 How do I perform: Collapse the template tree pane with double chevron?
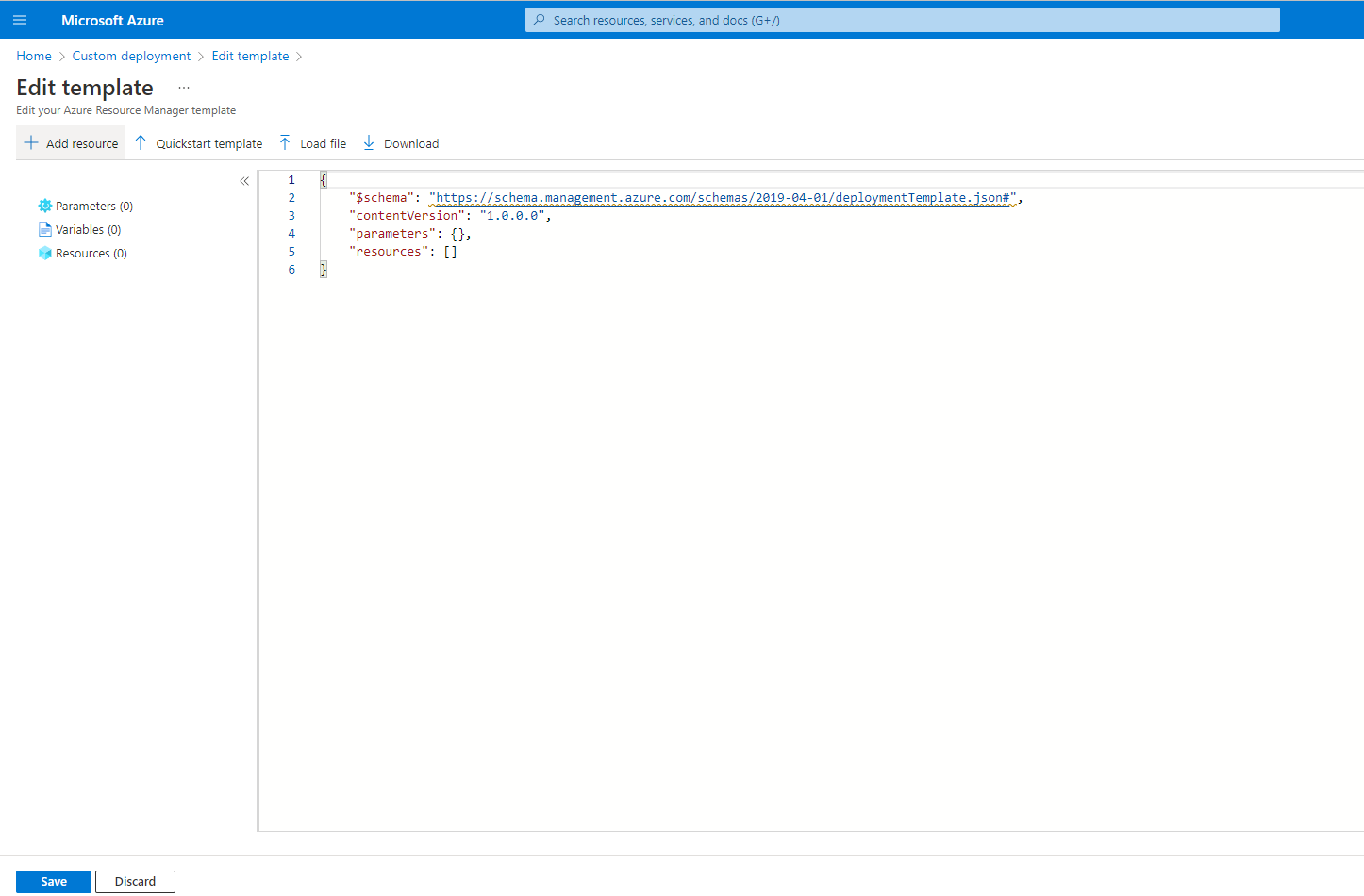coord(244,181)
